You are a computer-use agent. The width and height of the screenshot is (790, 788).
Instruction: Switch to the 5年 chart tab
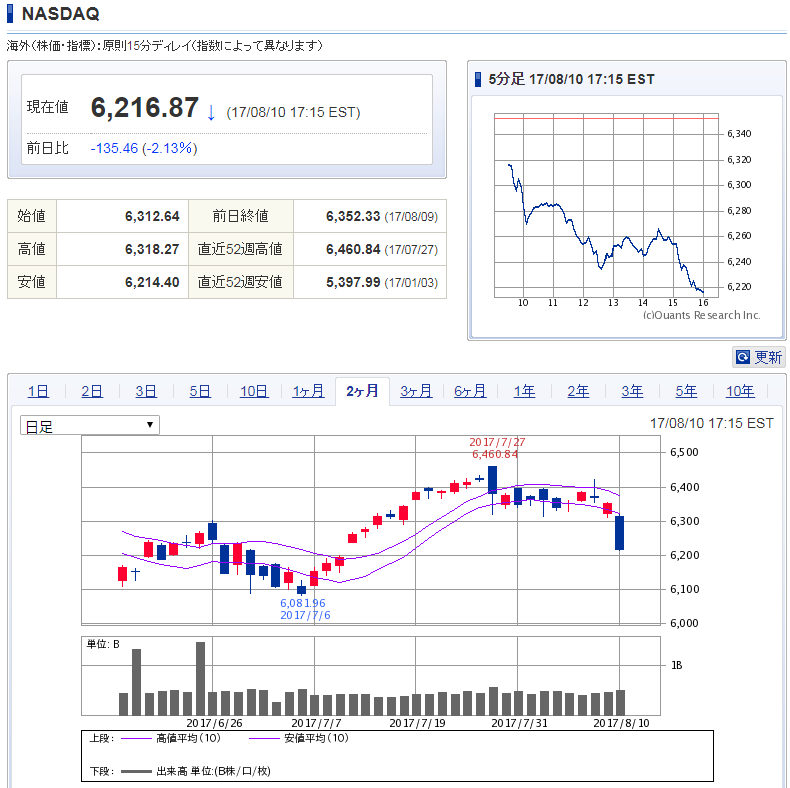(x=686, y=391)
